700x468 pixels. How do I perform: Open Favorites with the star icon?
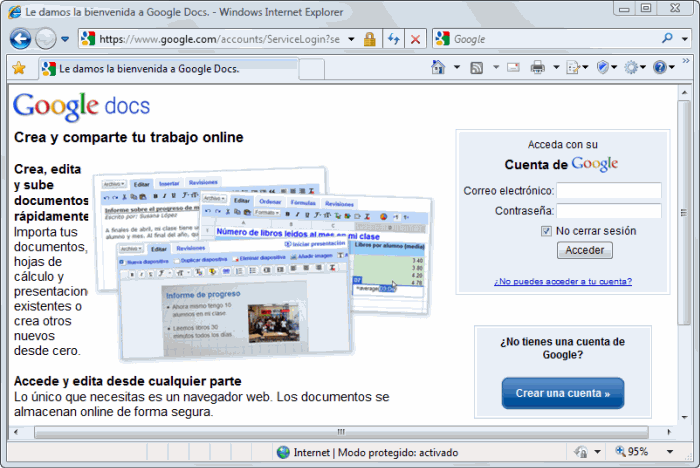pos(18,68)
